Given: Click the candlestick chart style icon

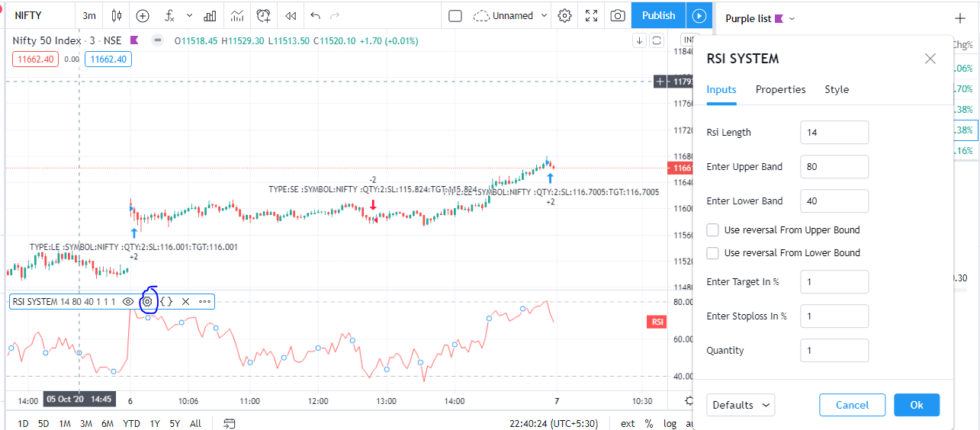Looking at the screenshot, I should click(118, 16).
